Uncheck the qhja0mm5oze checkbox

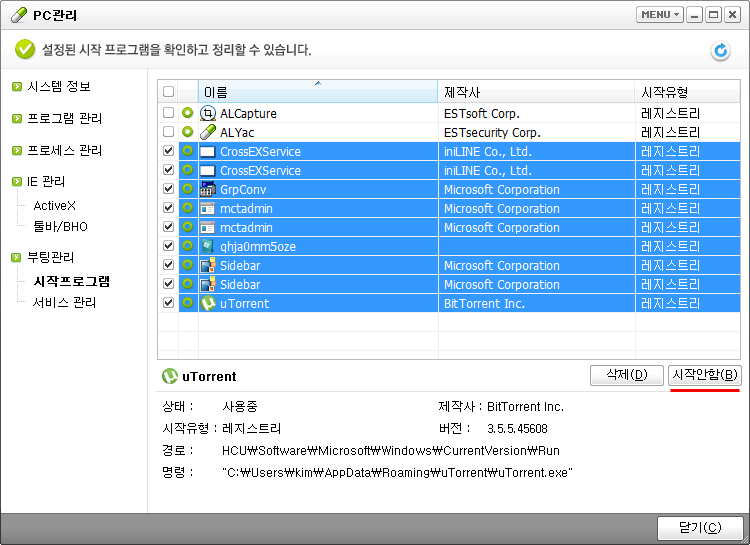click(168, 245)
